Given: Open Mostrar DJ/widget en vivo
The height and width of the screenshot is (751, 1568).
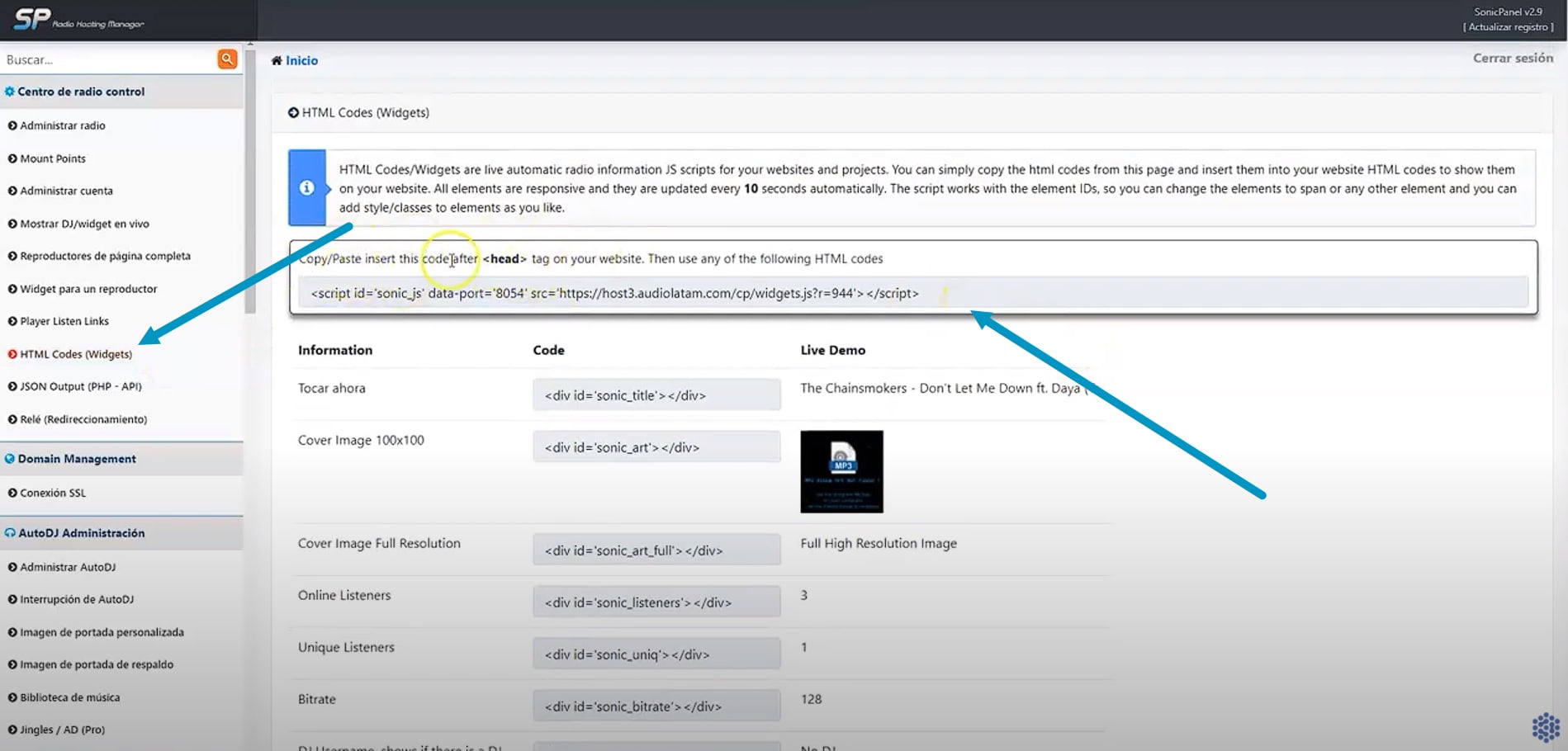Looking at the screenshot, I should click(84, 224).
